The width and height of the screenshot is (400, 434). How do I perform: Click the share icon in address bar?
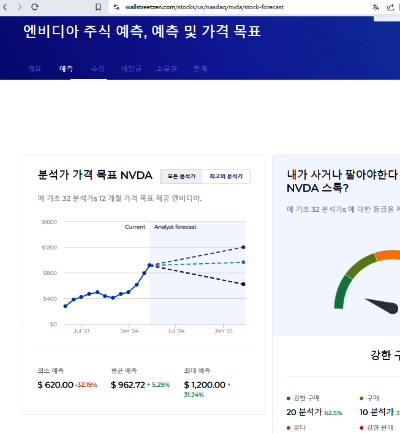tap(390, 7)
